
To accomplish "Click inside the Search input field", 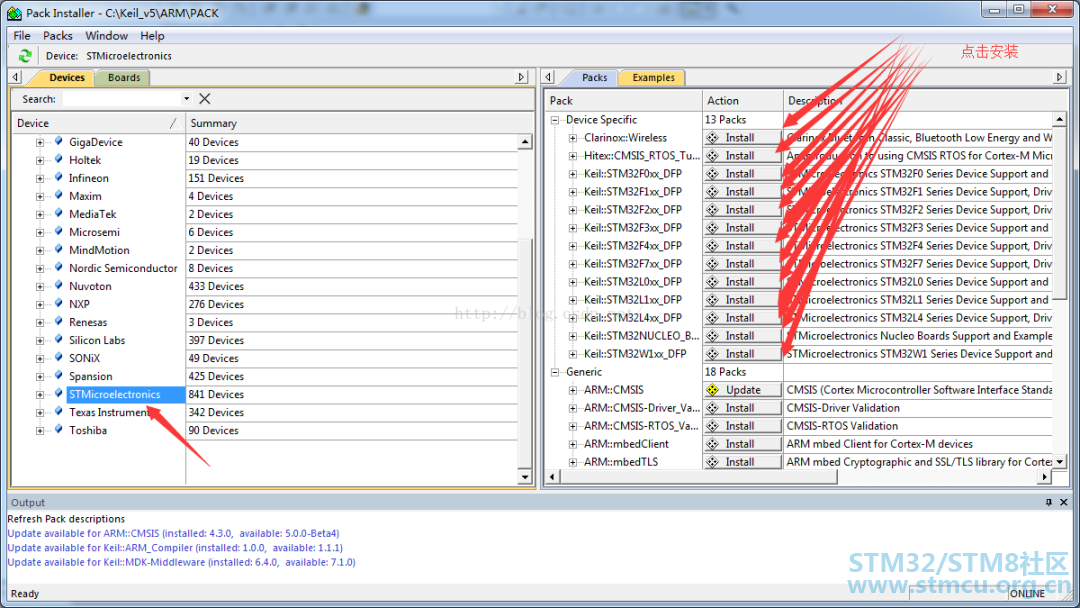I will pyautogui.click(x=122, y=99).
